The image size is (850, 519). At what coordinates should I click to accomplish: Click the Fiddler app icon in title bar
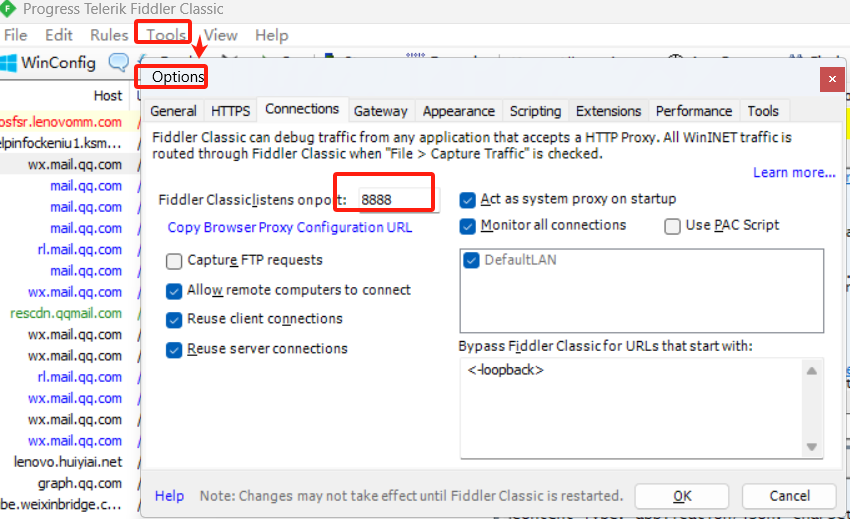pos(7,8)
